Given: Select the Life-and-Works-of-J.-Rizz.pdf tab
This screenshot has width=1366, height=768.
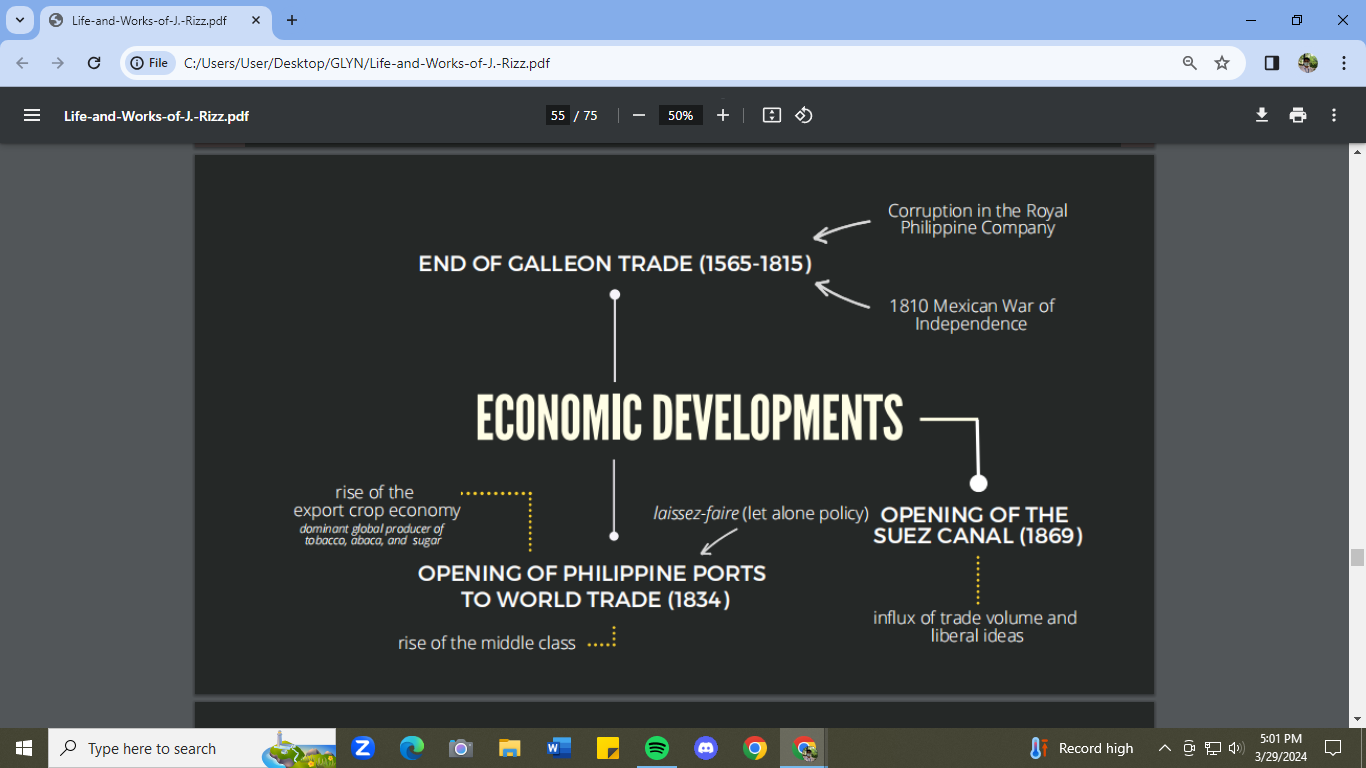Looking at the screenshot, I should (x=148, y=20).
